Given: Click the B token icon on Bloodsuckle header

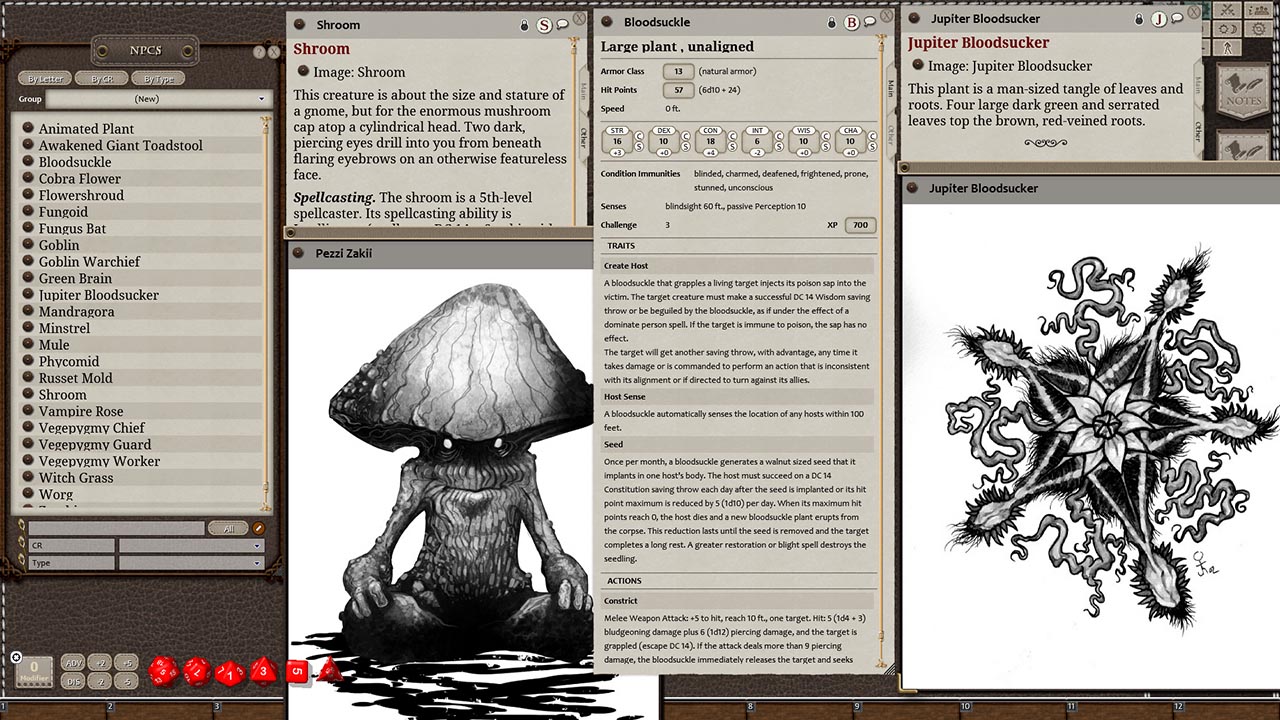Looking at the screenshot, I should coord(852,22).
